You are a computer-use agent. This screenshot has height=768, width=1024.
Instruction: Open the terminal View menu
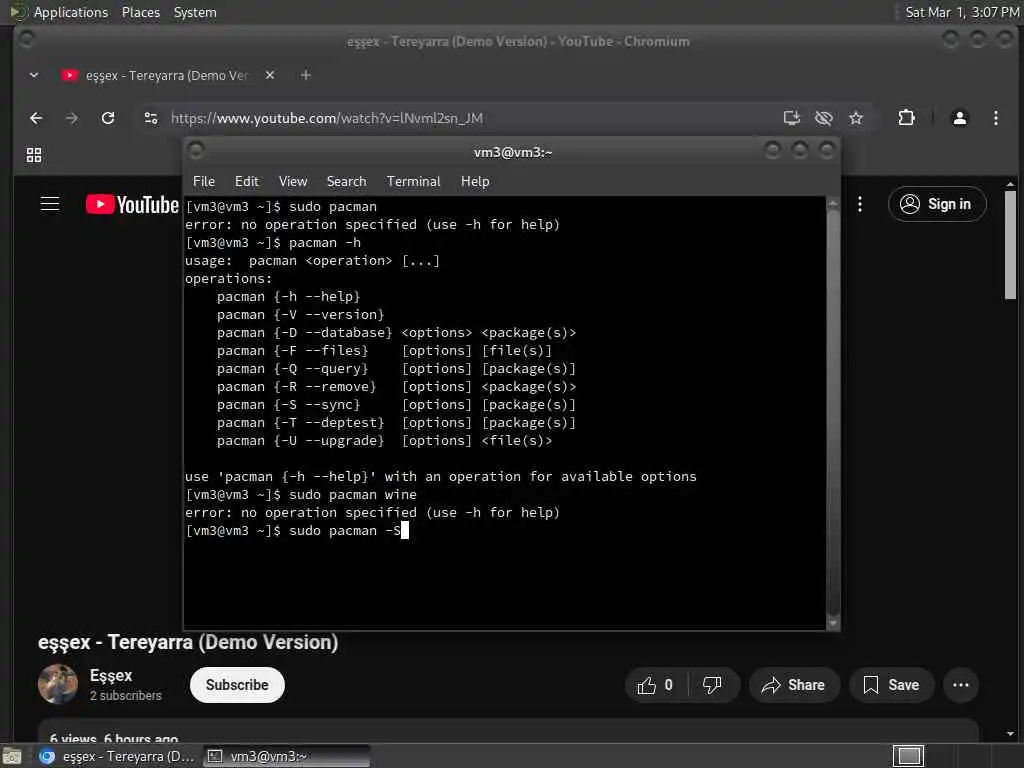click(x=293, y=182)
